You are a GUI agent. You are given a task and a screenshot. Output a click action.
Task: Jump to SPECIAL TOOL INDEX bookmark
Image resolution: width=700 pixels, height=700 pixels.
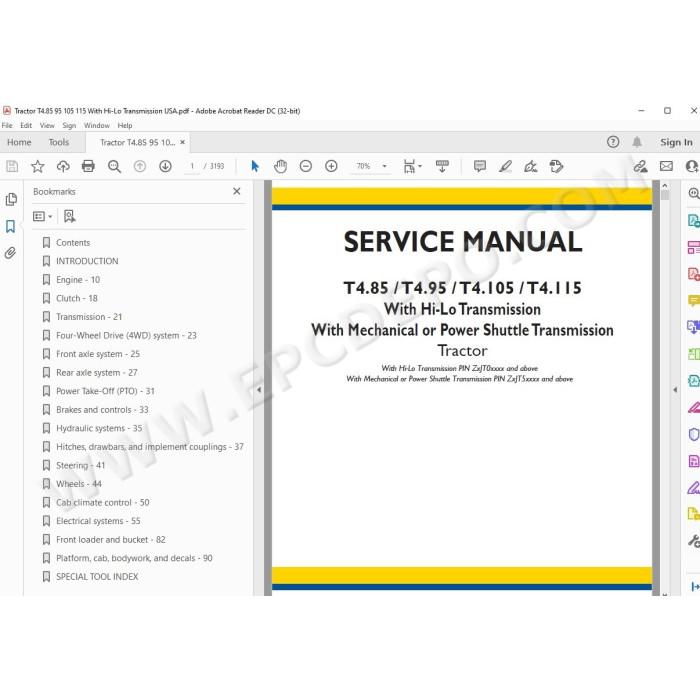pyautogui.click(x=97, y=577)
